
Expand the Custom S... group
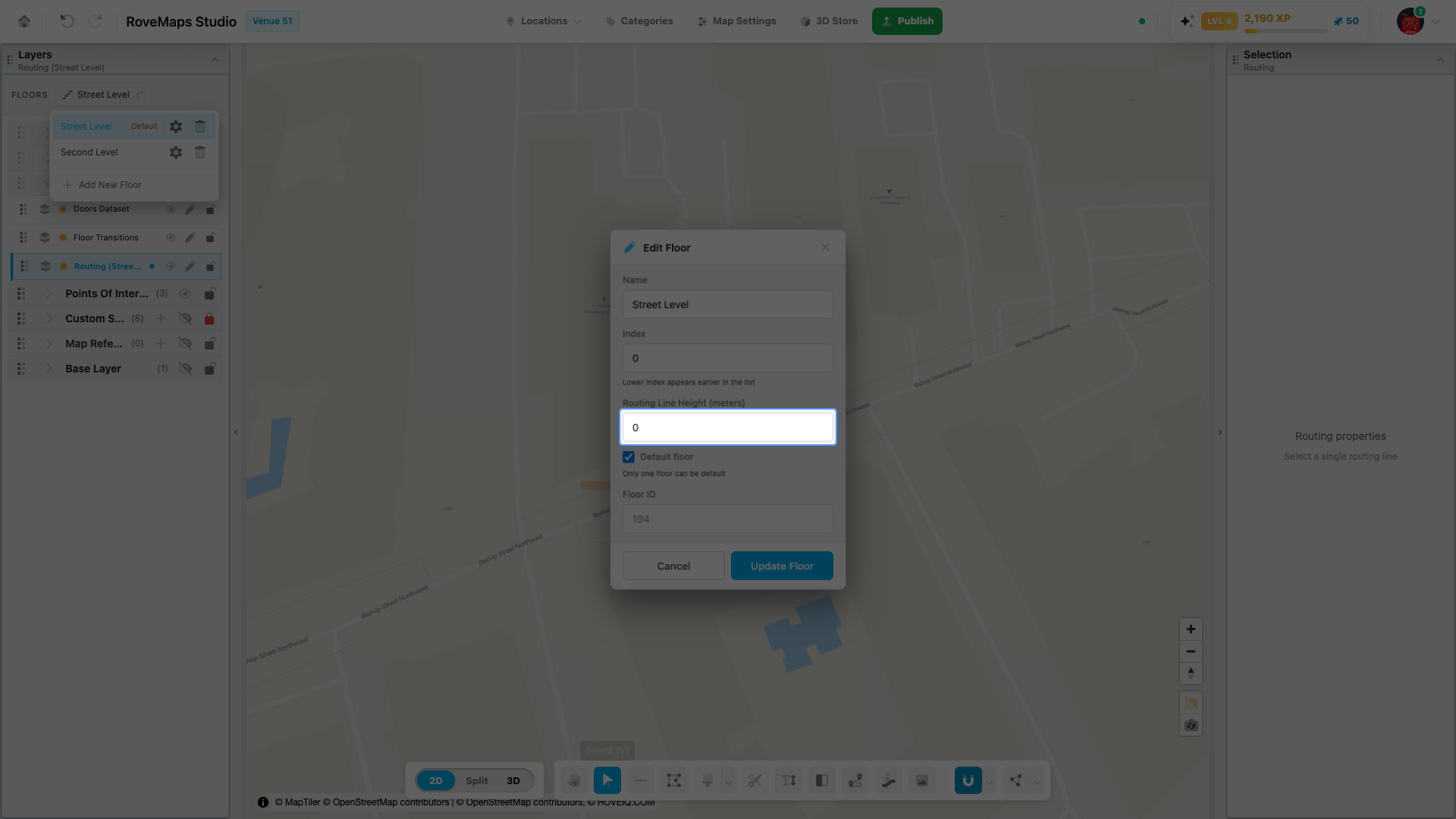pyautogui.click(x=49, y=318)
